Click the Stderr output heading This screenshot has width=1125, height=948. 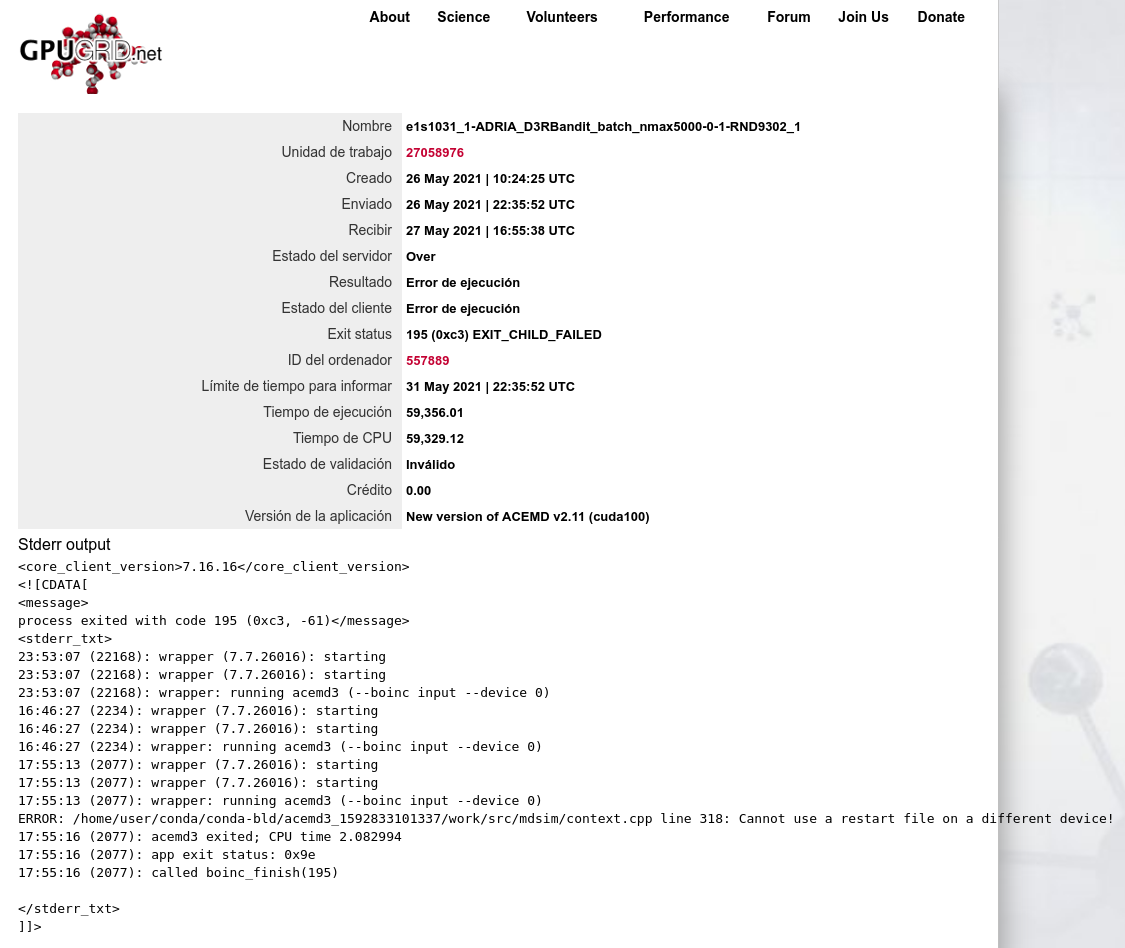click(x=64, y=544)
